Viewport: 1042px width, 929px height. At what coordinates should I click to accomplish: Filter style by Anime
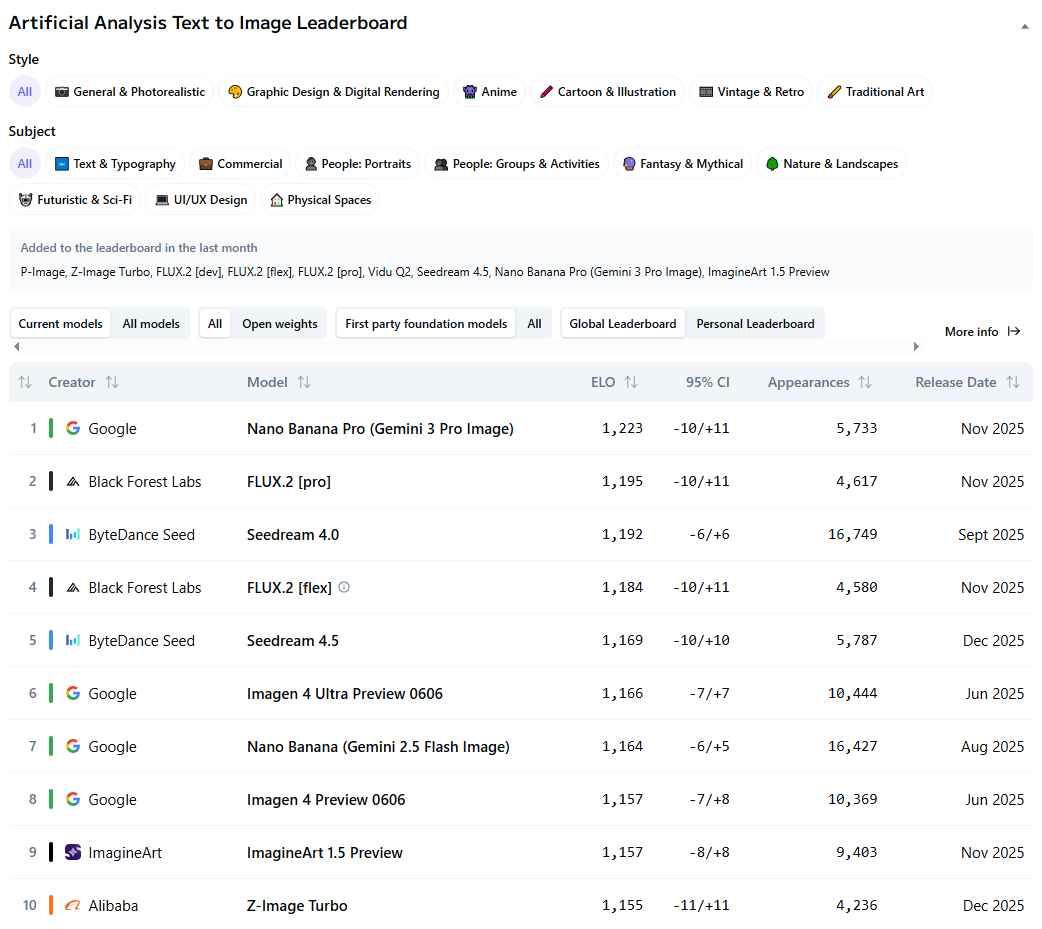tap(490, 92)
